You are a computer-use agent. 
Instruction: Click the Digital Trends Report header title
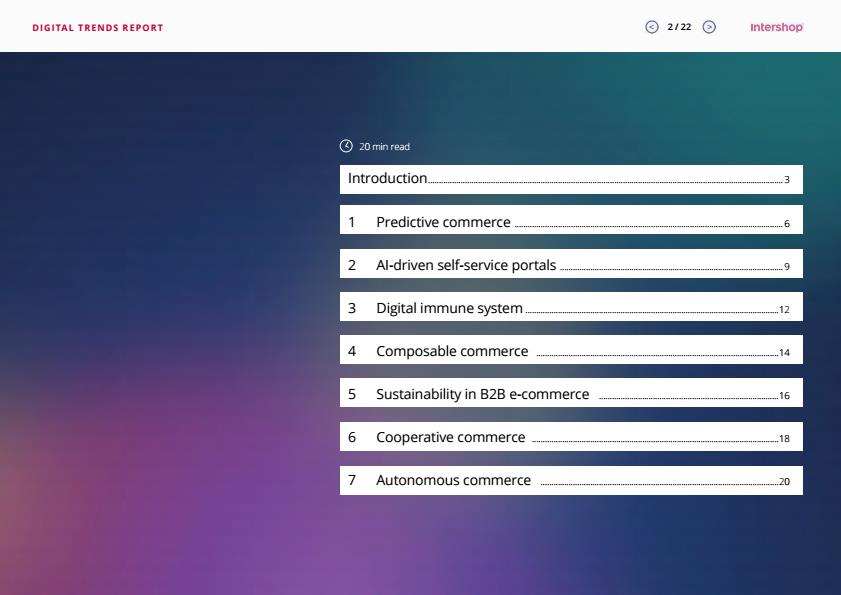click(x=98, y=28)
